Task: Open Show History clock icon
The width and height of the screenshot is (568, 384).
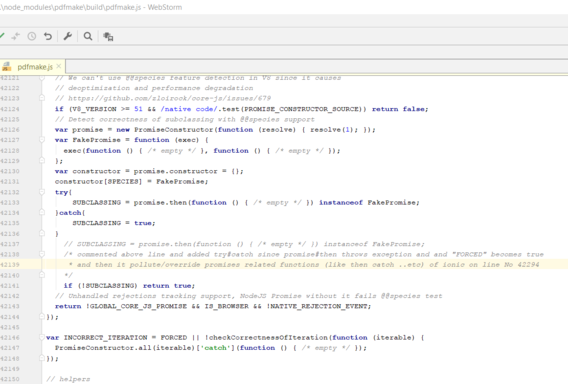Action: (32, 36)
